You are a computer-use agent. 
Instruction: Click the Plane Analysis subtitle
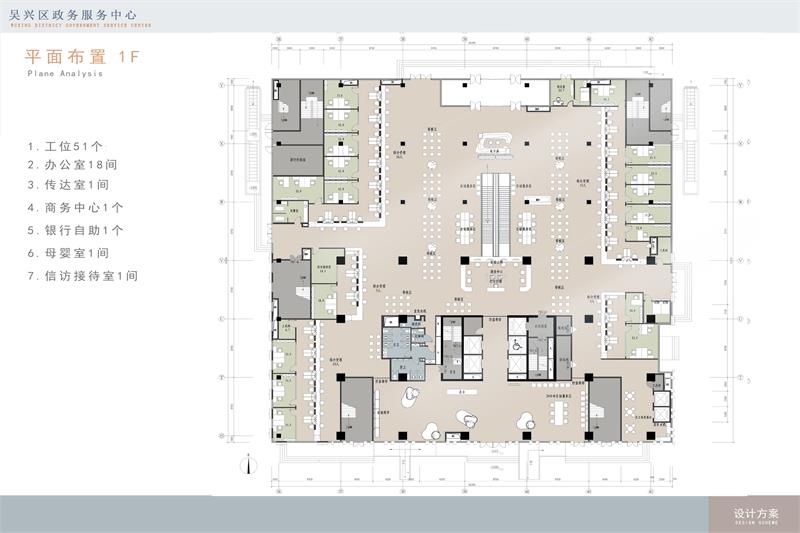(x=66, y=74)
